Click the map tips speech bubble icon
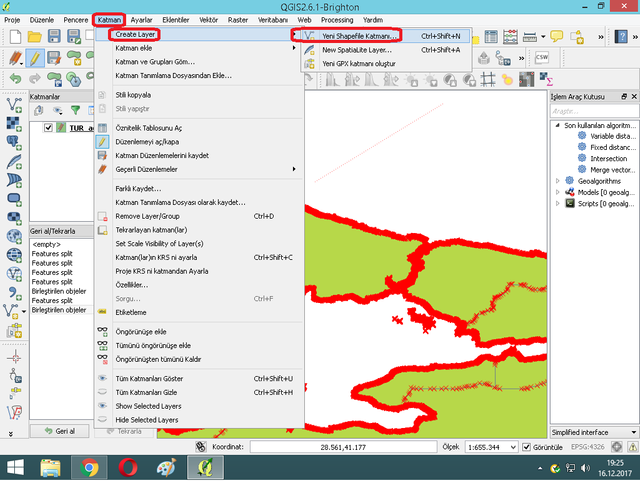This screenshot has height=486, width=640. (556, 36)
